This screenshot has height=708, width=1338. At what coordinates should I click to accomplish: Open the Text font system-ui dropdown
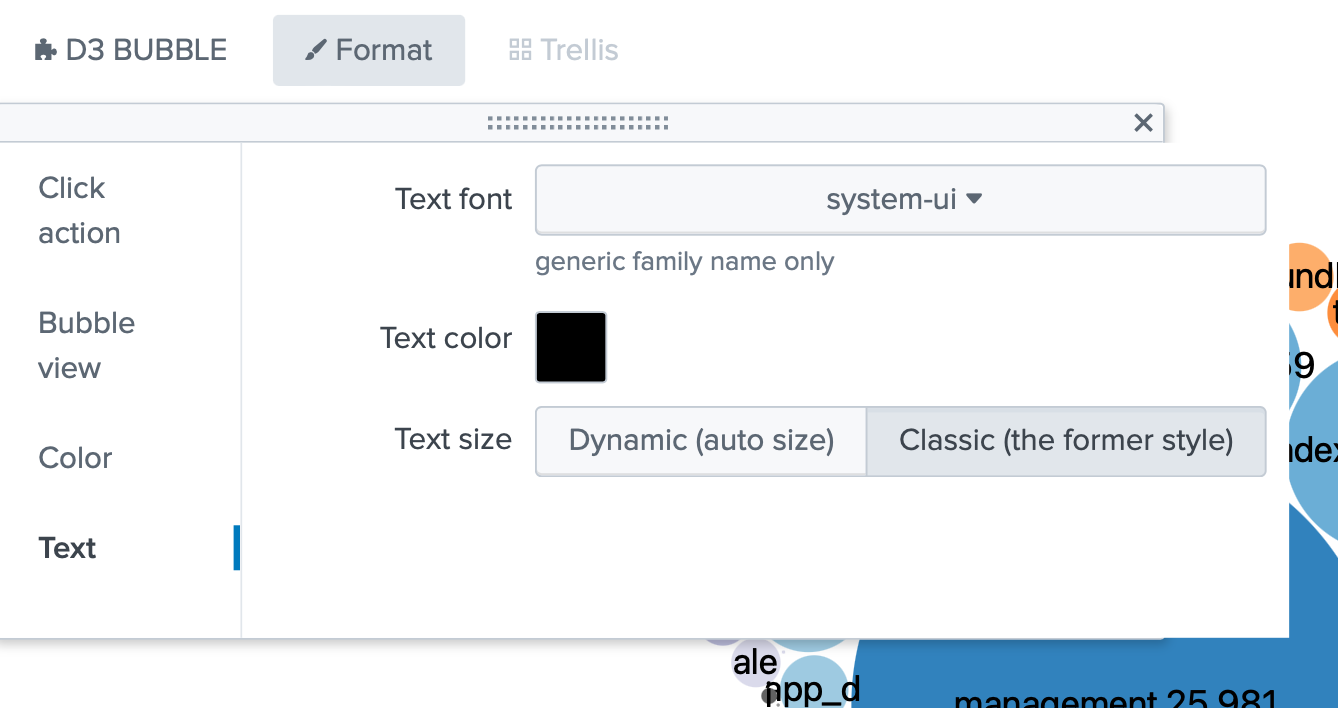point(900,200)
